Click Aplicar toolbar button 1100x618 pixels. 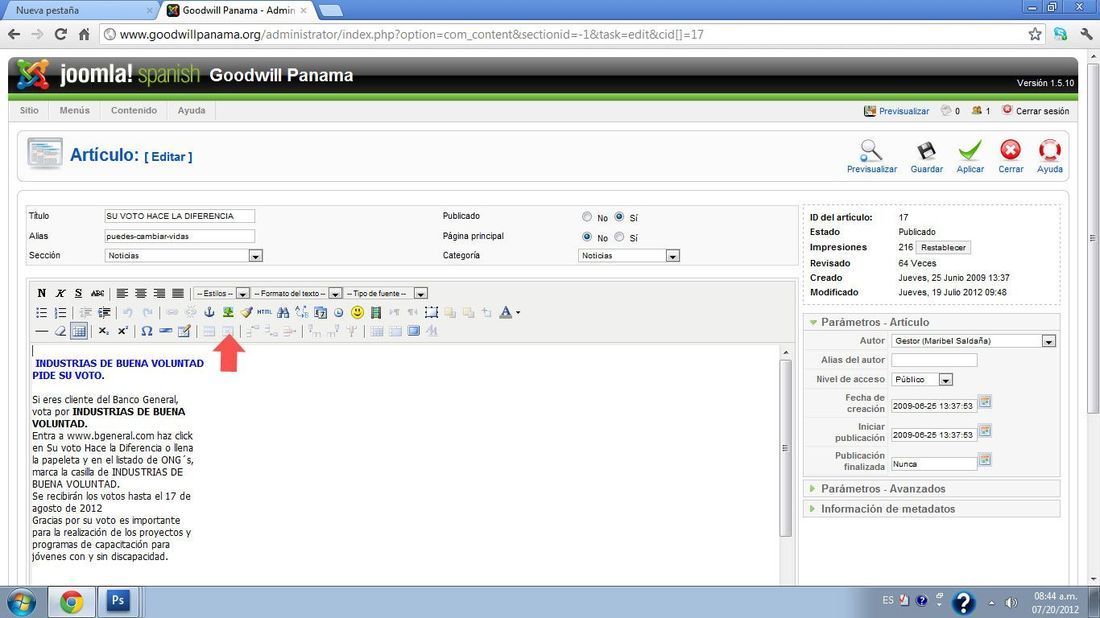click(x=970, y=156)
